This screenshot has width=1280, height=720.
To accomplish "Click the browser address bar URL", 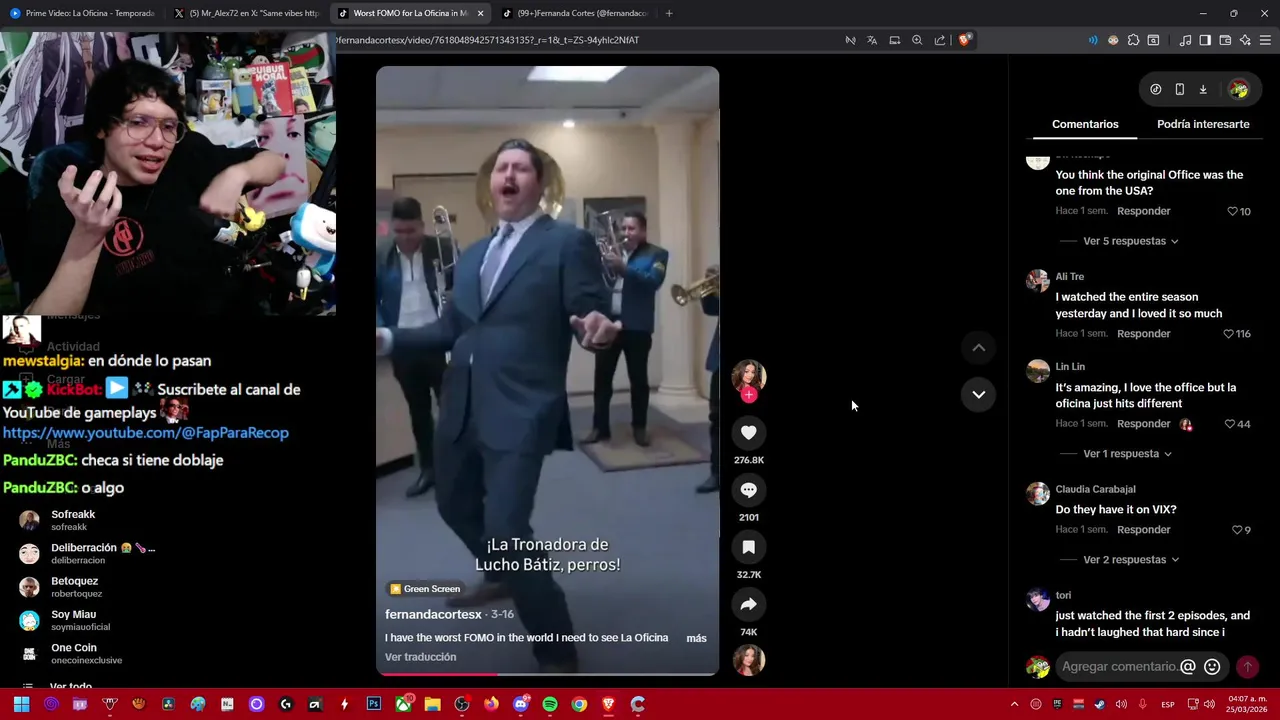I will point(487,40).
